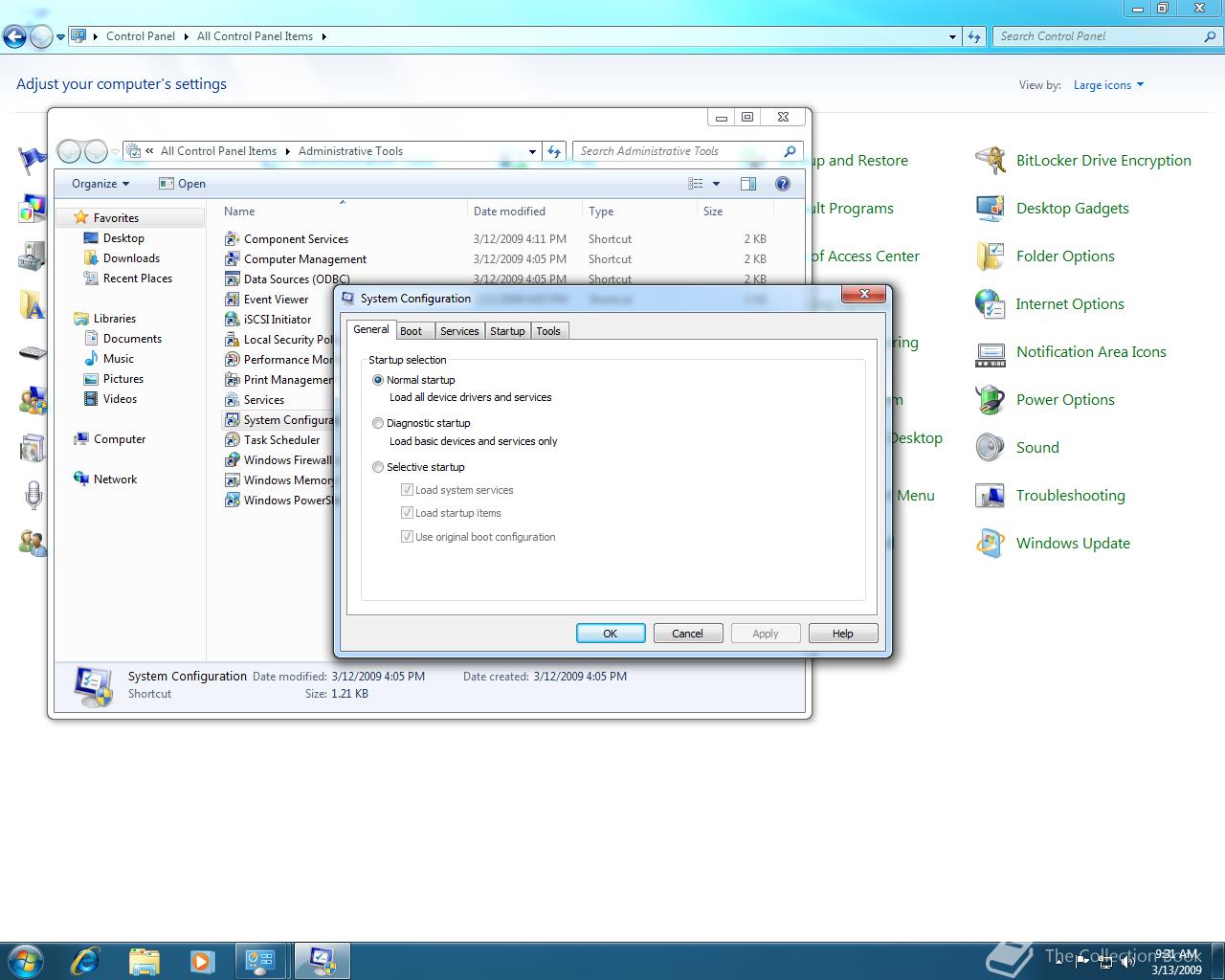Select Computer in the navigation pane

coord(120,439)
